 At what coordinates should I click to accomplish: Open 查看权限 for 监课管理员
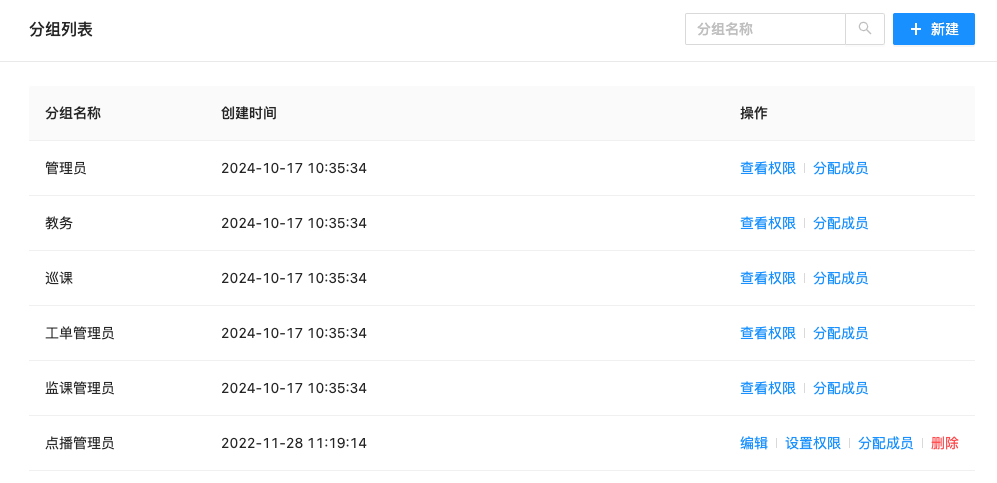[768, 388]
